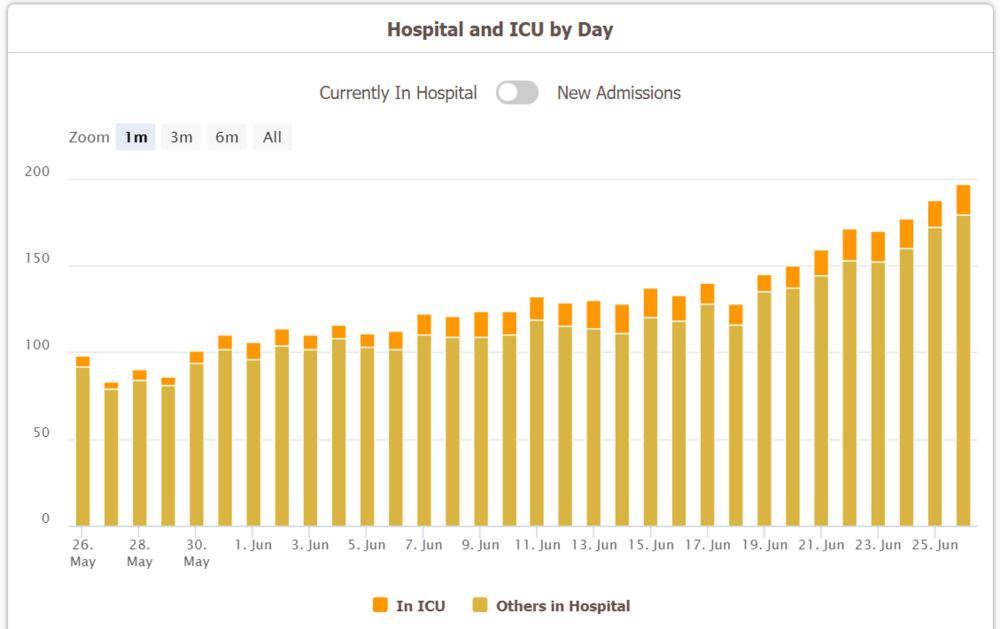Click the bar above 15. Jun label
Image resolution: width=1000 pixels, height=629 pixels.
click(x=651, y=408)
